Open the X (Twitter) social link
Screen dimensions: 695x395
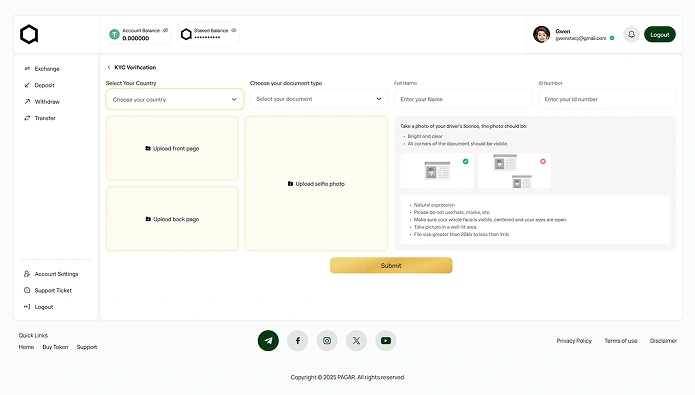point(356,340)
